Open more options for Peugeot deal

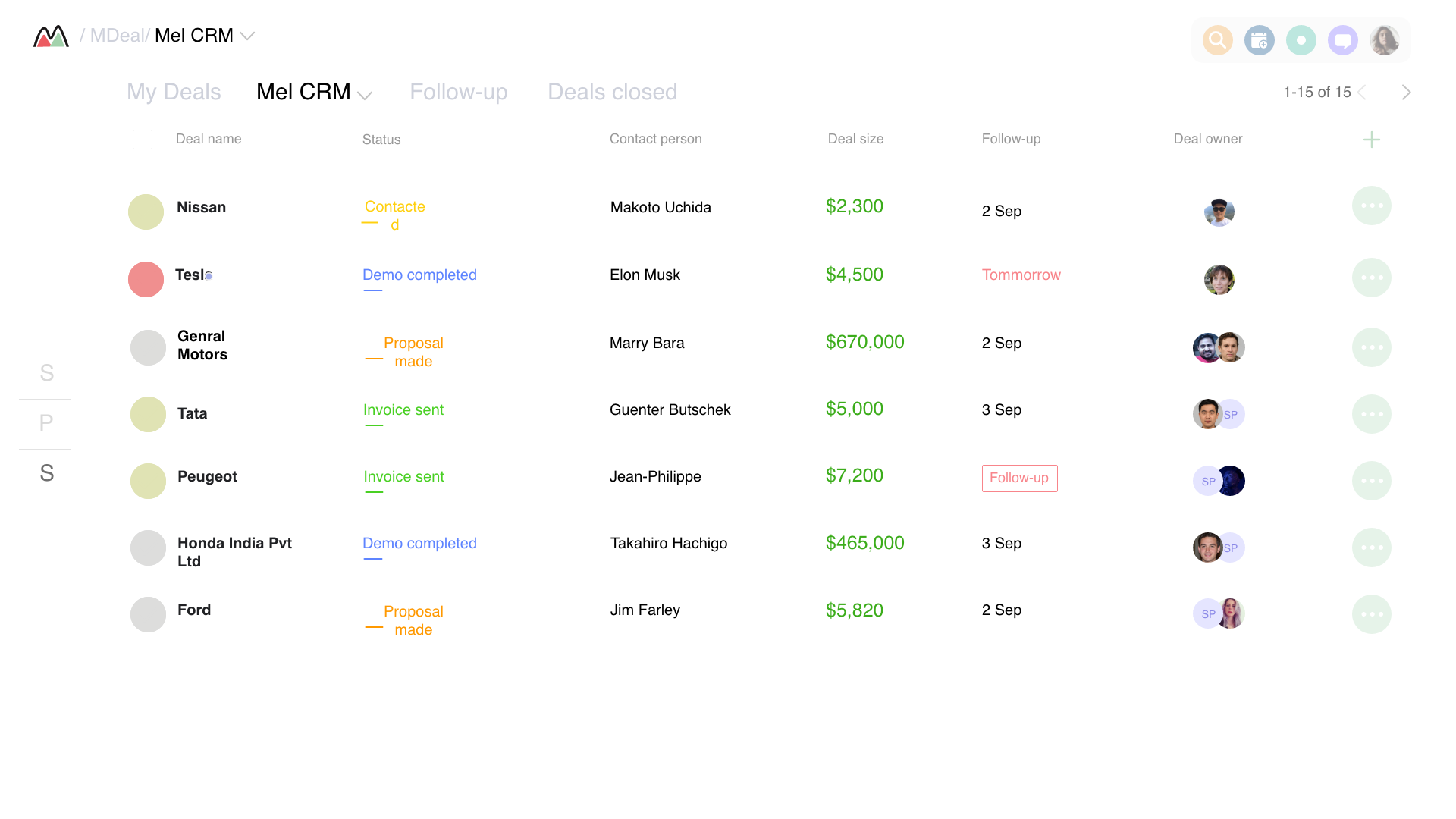point(1372,481)
